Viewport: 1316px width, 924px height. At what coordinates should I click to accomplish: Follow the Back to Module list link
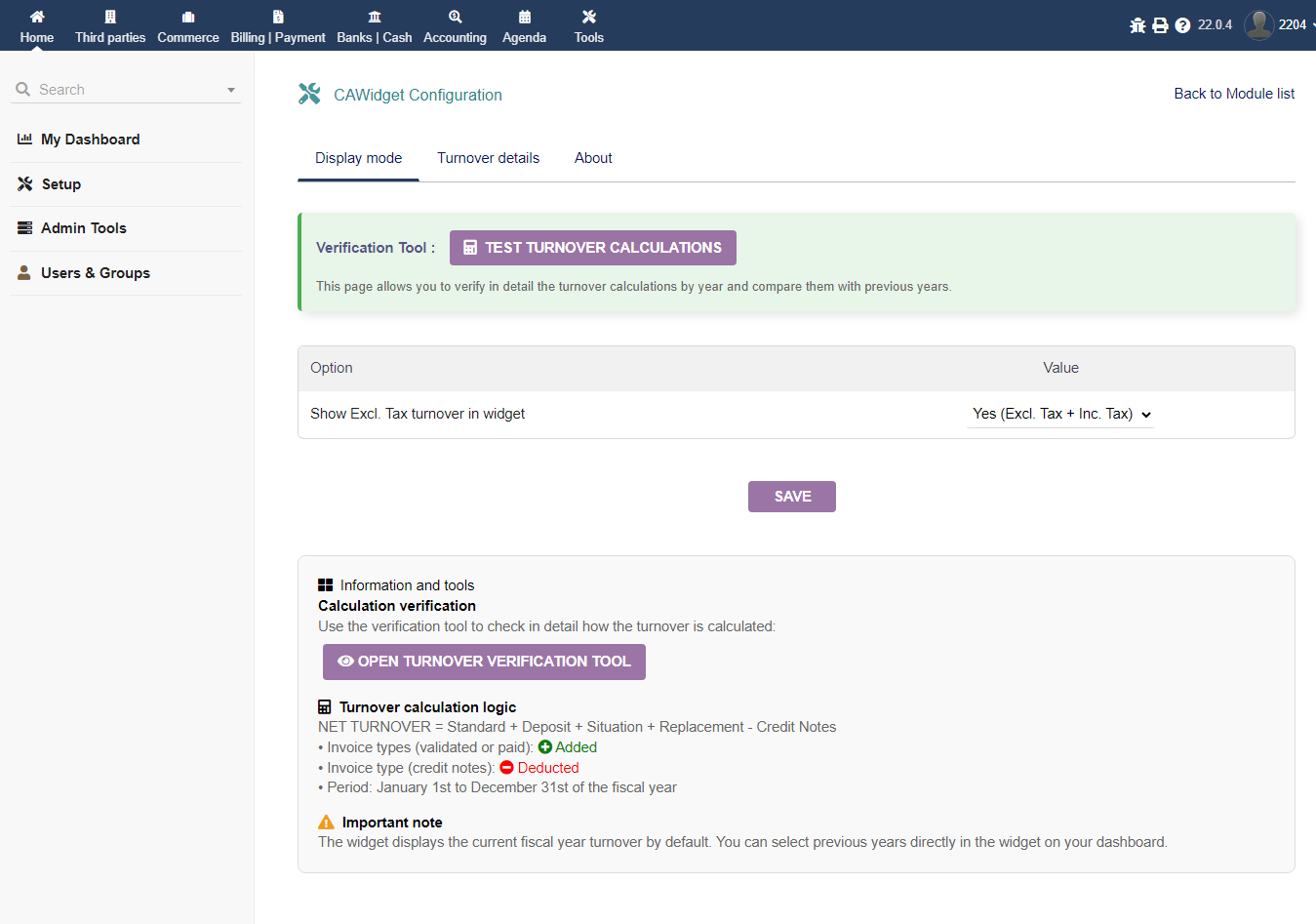pyautogui.click(x=1234, y=94)
